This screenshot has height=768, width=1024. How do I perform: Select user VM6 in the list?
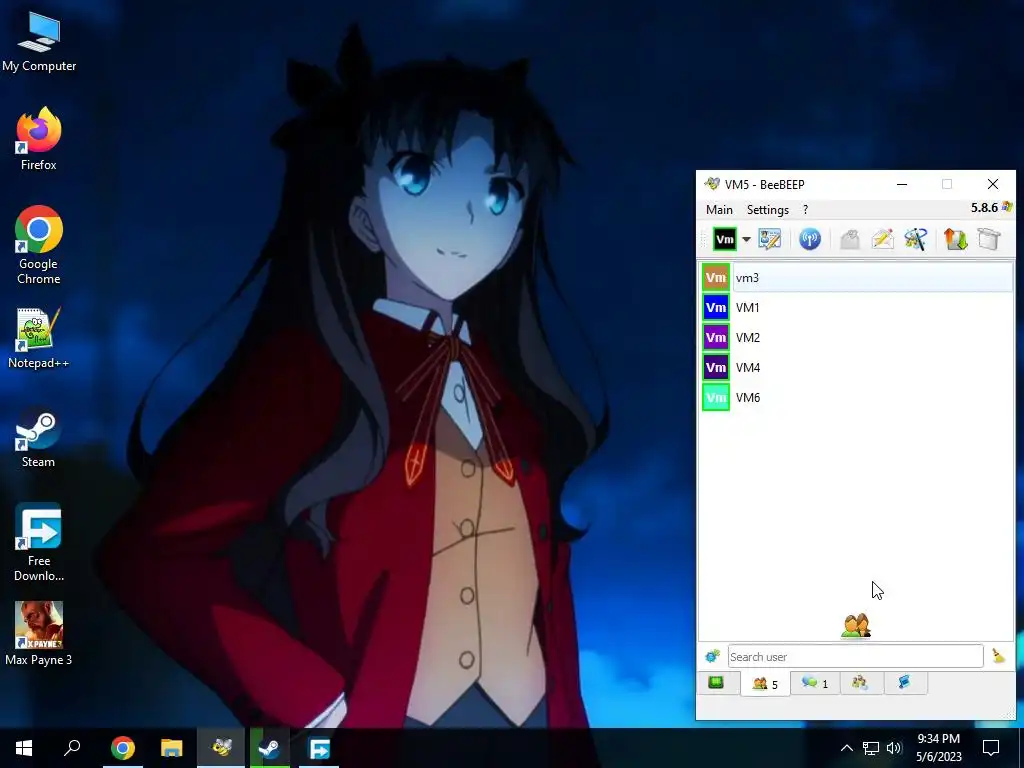(x=857, y=398)
